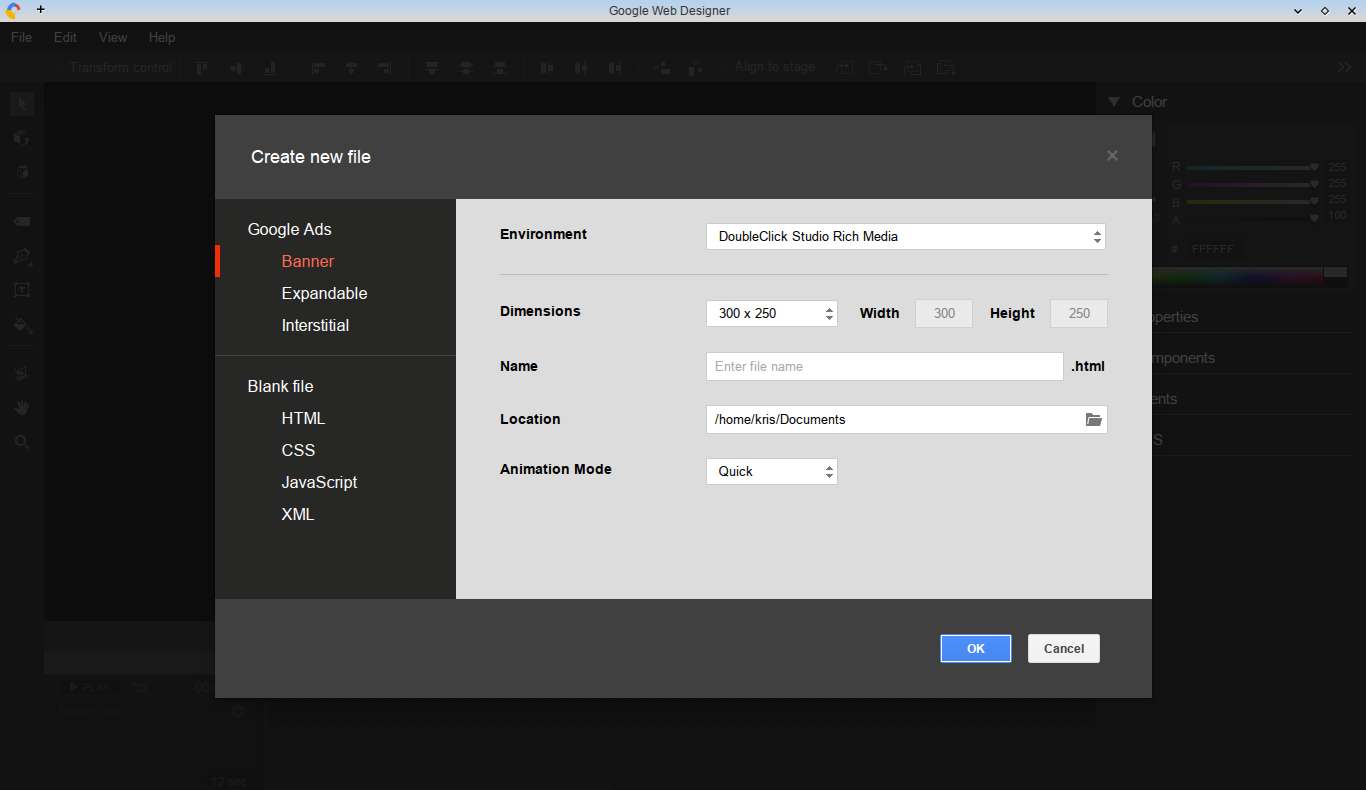Expand the toolbar overflow double-chevron
This screenshot has width=1366, height=790.
pos(1344,67)
